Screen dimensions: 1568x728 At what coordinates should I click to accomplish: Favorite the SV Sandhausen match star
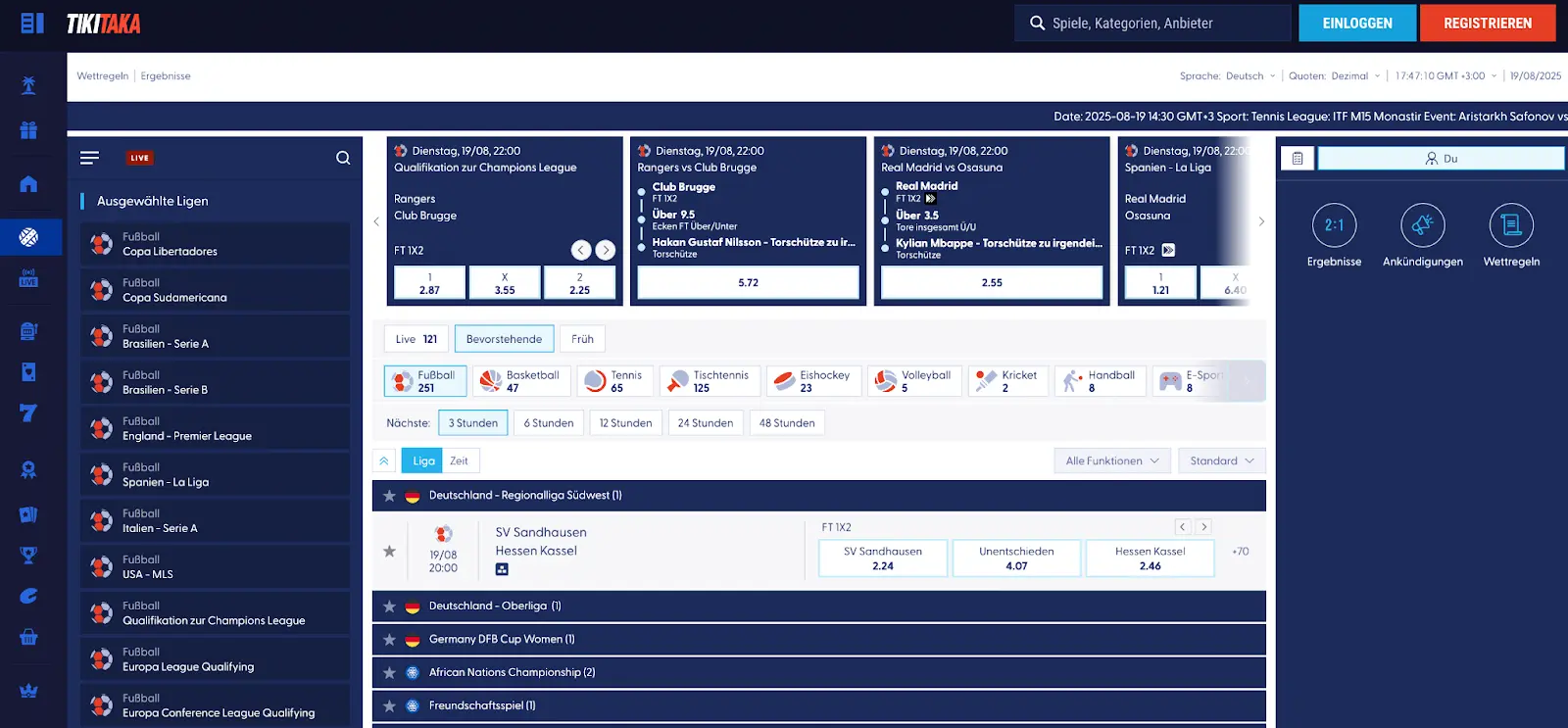click(x=389, y=552)
